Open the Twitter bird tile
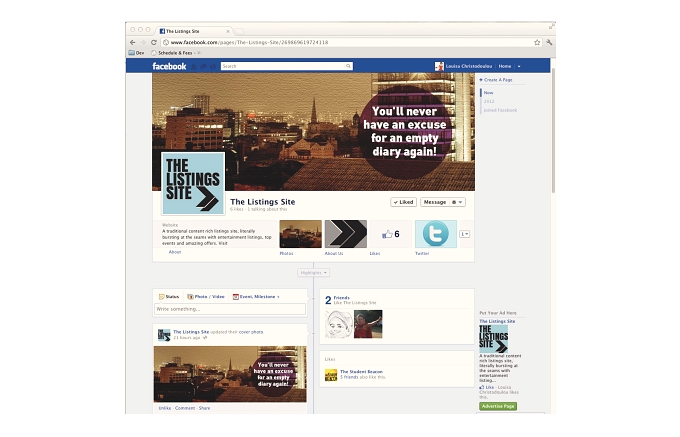 coord(436,234)
